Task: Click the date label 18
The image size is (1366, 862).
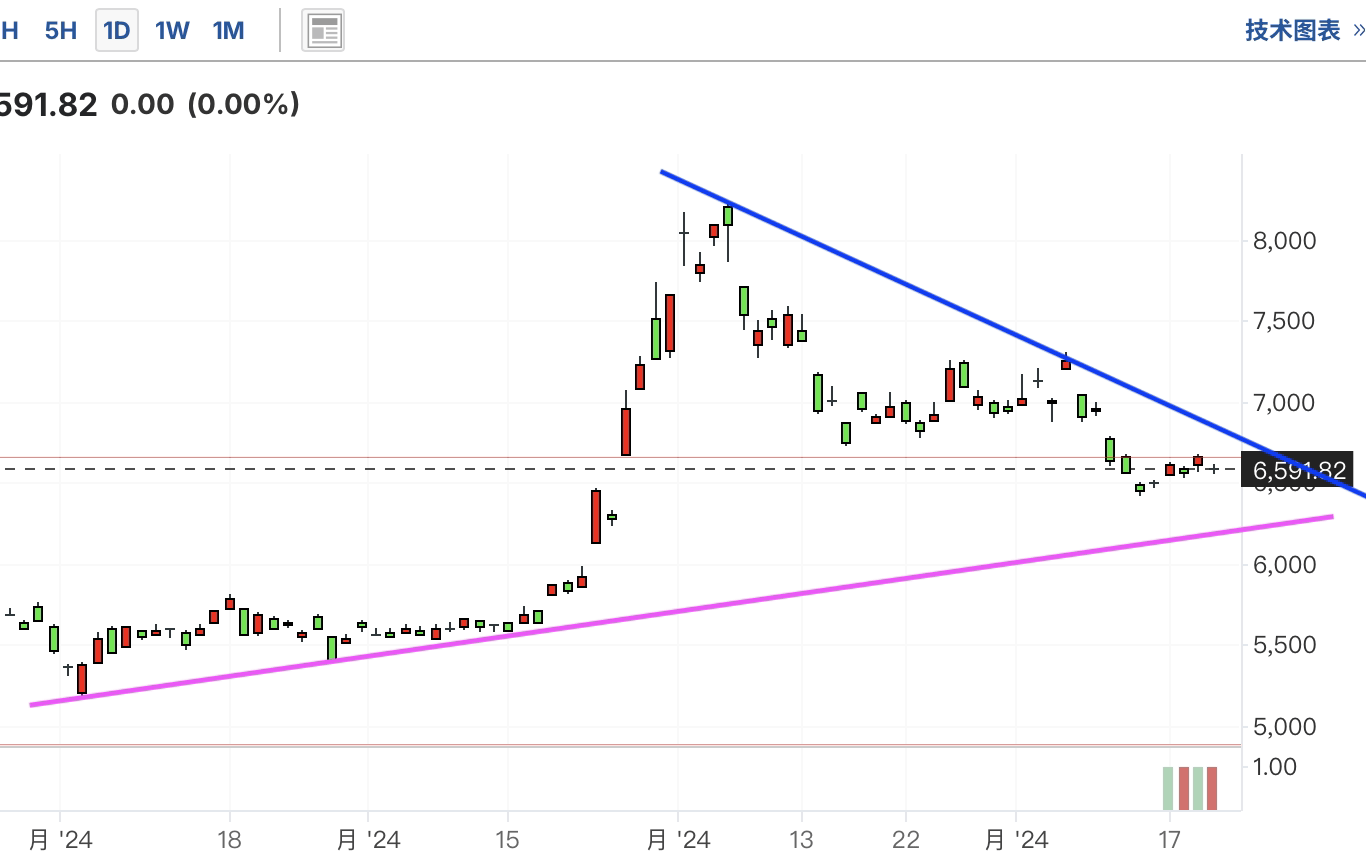Action: pos(230,839)
